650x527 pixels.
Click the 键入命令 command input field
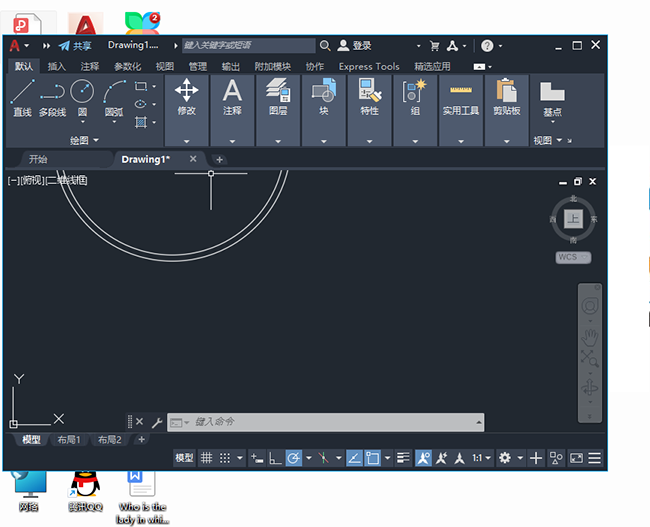(325, 423)
